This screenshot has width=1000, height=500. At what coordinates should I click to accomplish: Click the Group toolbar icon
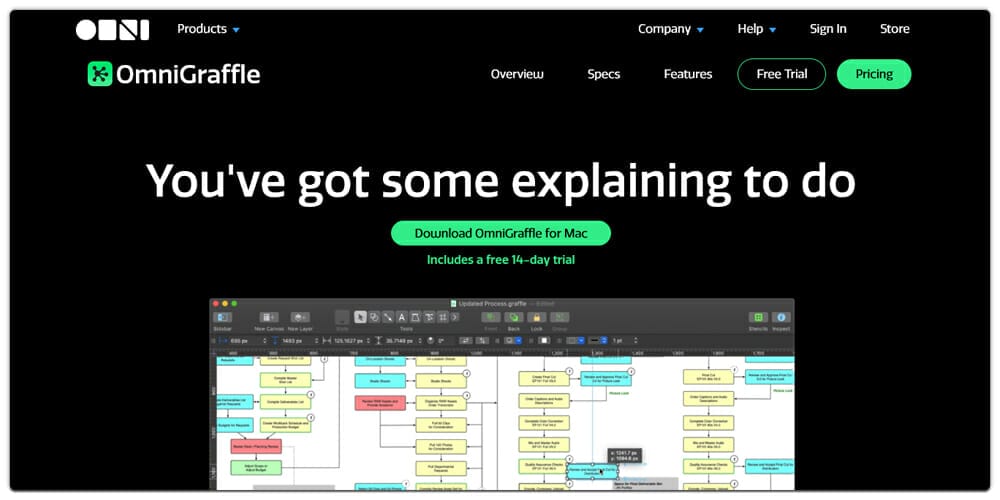click(560, 317)
